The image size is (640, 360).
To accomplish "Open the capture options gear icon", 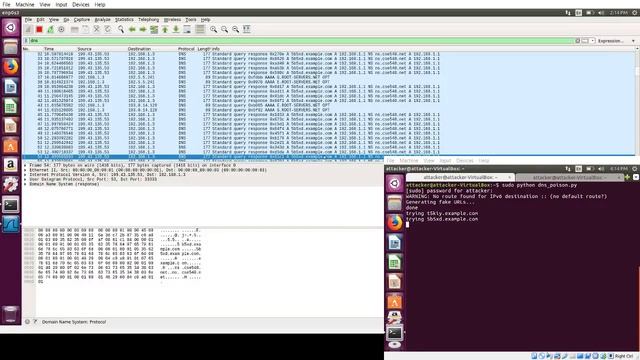I will point(61,29).
